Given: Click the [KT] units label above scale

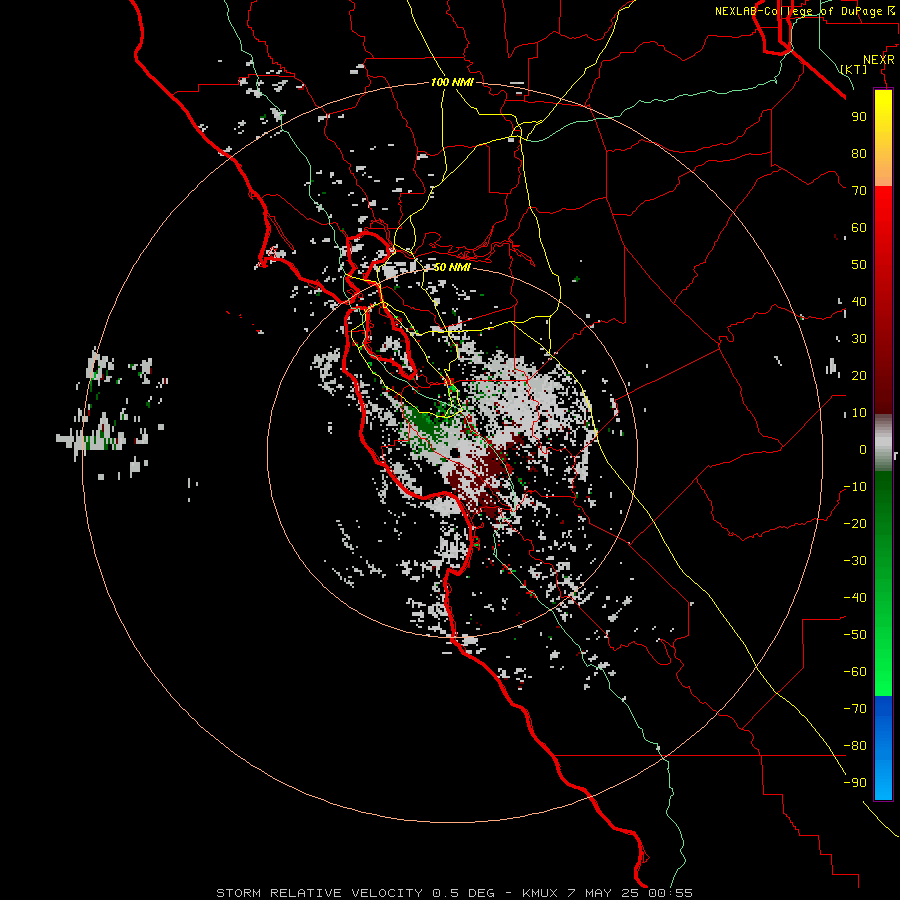Looking at the screenshot, I should 854,69.
